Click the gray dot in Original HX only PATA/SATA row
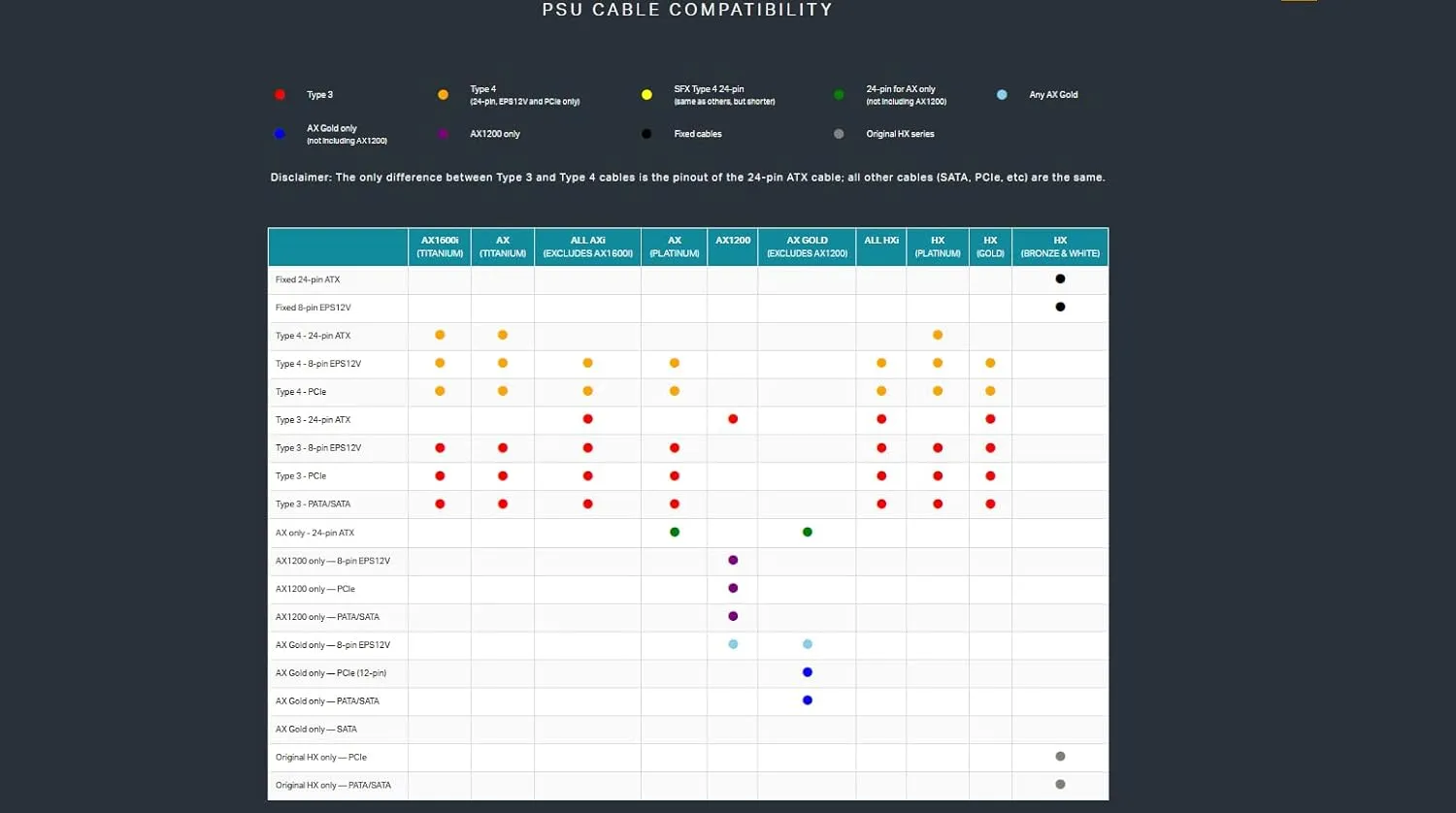Viewport: 1456px width, 813px height. pos(1060,784)
